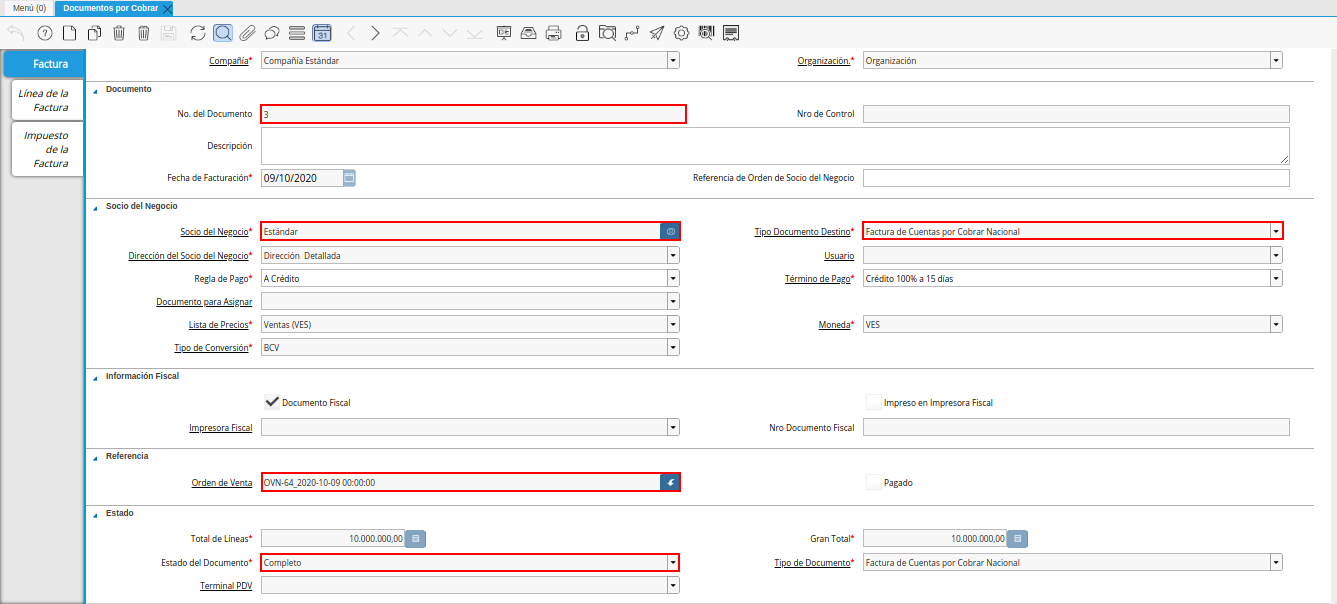Toggle the Documento Fiscal checkbox
Screen dimensions: 1337x604
click(x=271, y=402)
